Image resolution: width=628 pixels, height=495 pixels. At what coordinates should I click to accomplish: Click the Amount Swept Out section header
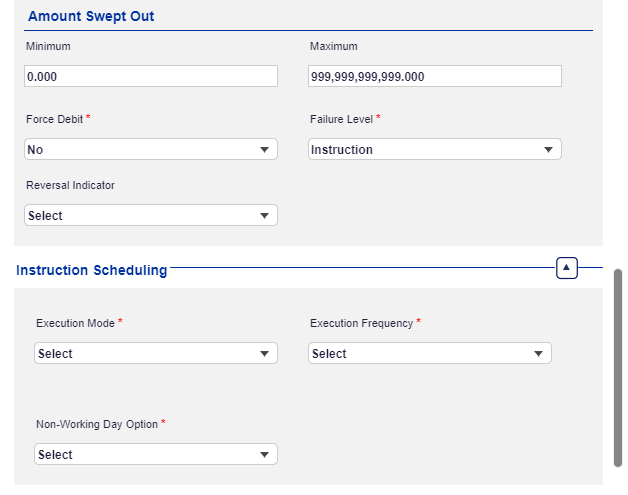click(91, 17)
